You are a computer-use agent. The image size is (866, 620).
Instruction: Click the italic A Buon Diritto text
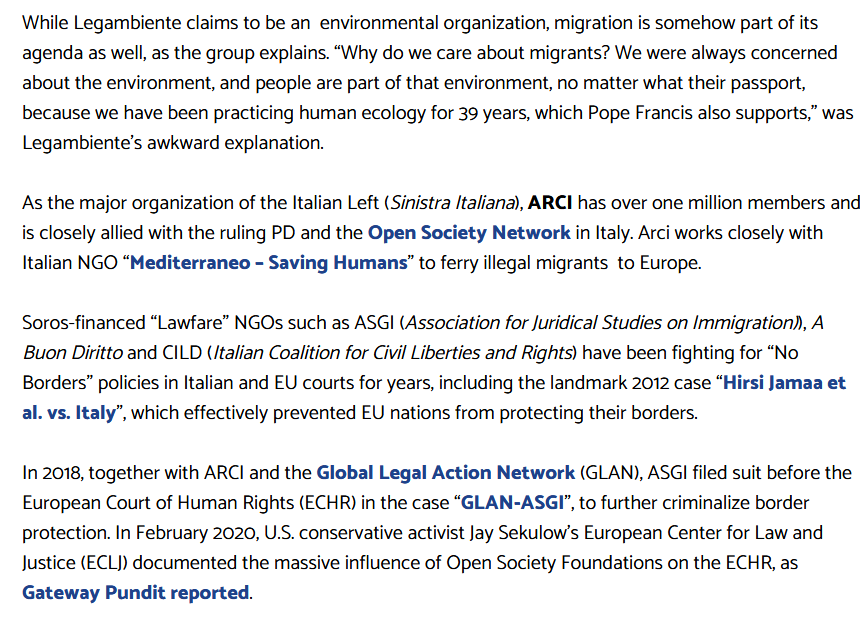[423, 337]
